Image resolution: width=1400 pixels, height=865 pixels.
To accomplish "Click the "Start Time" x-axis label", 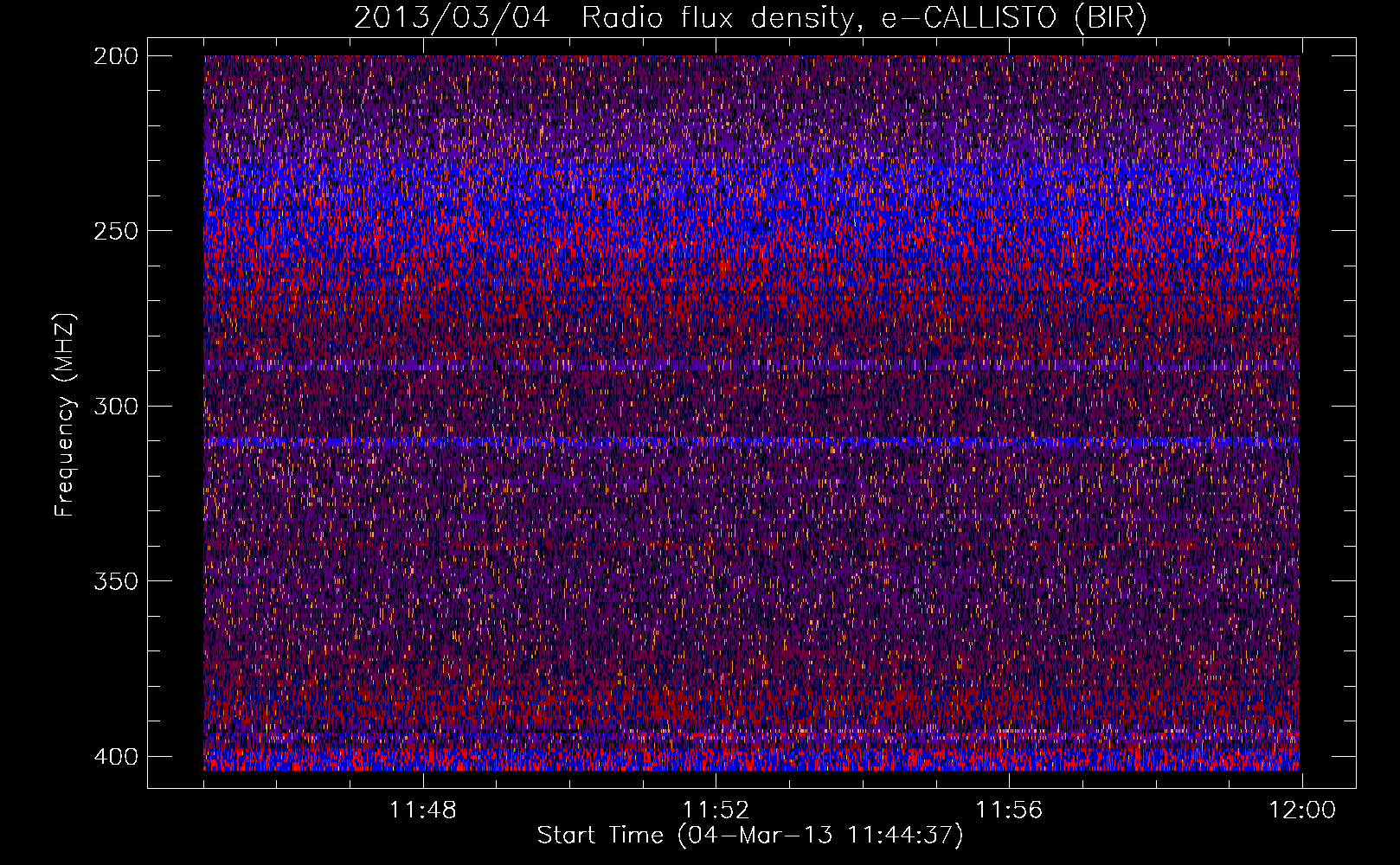I will click(x=749, y=836).
